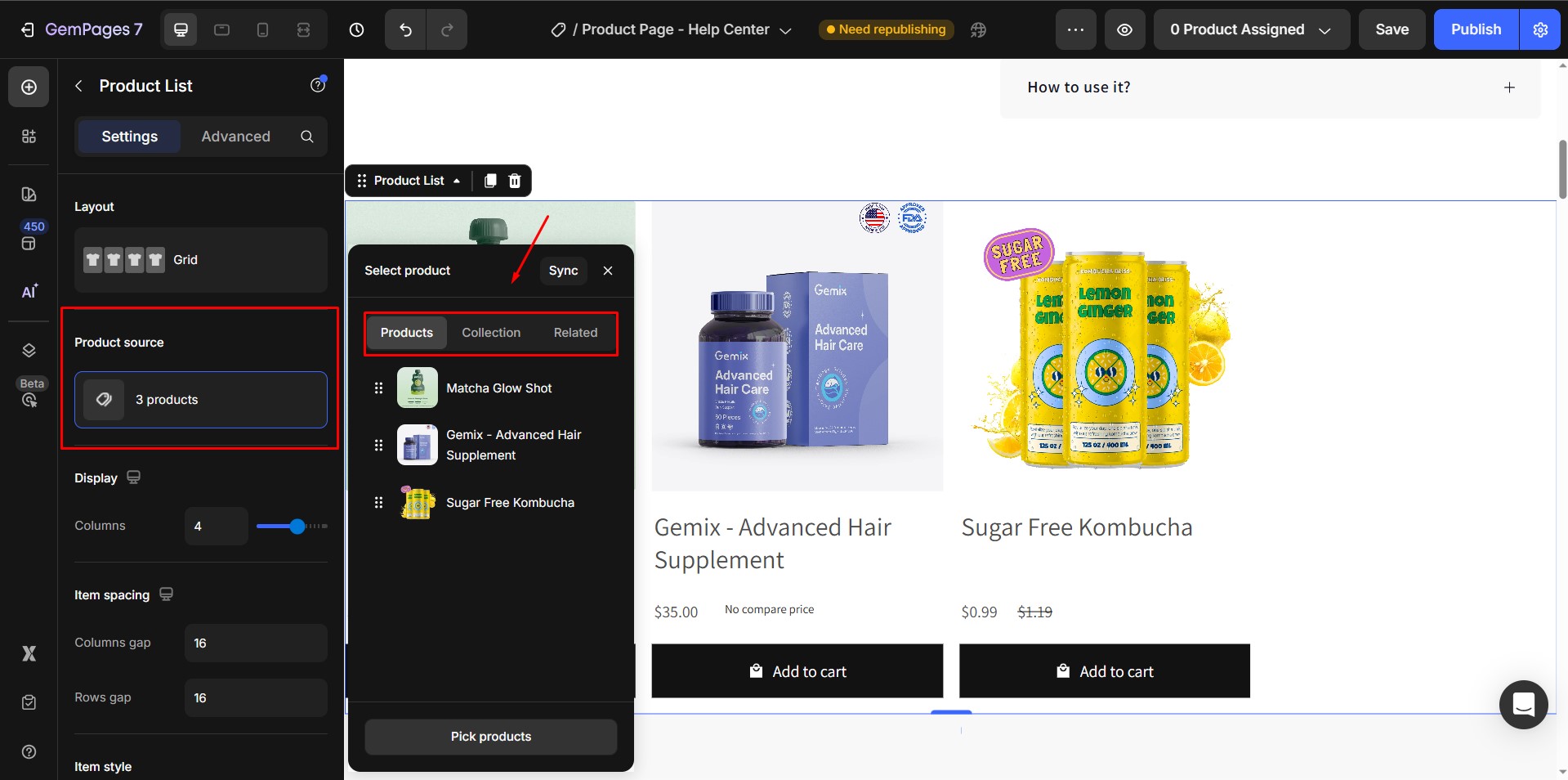
Task: Open the Advanced settings tab
Action: click(235, 137)
